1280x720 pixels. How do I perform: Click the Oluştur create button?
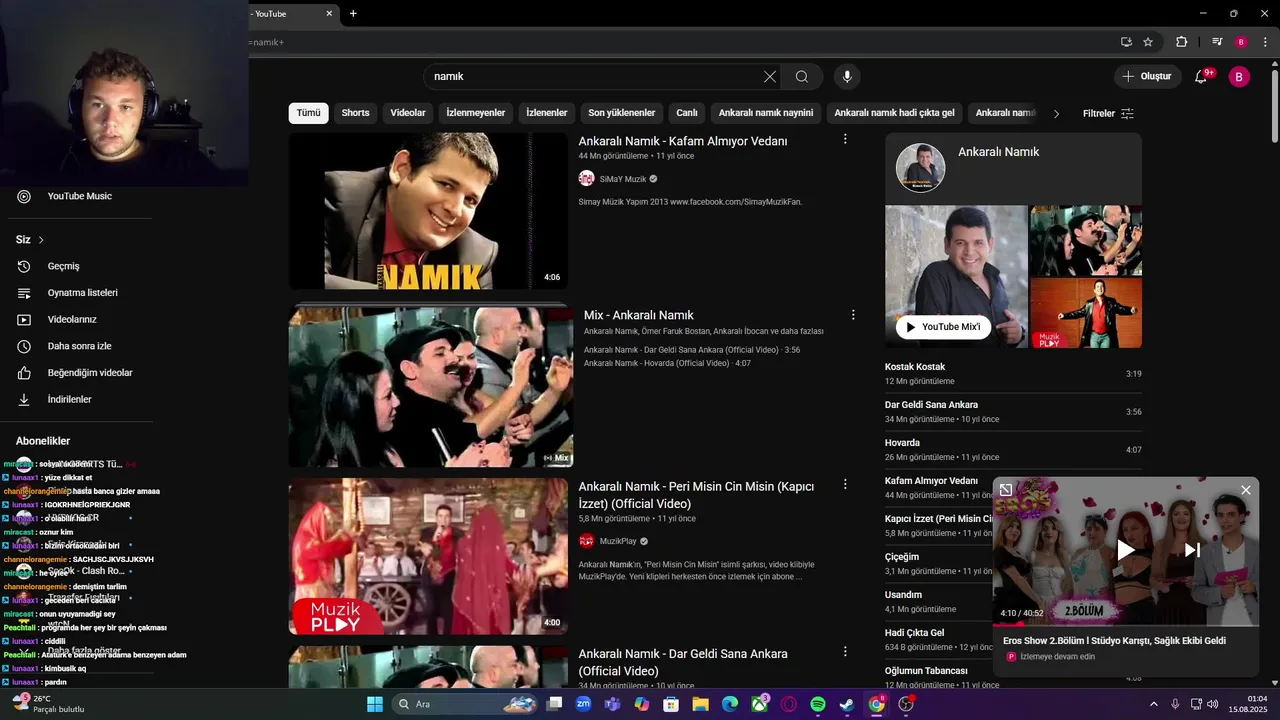(1146, 77)
